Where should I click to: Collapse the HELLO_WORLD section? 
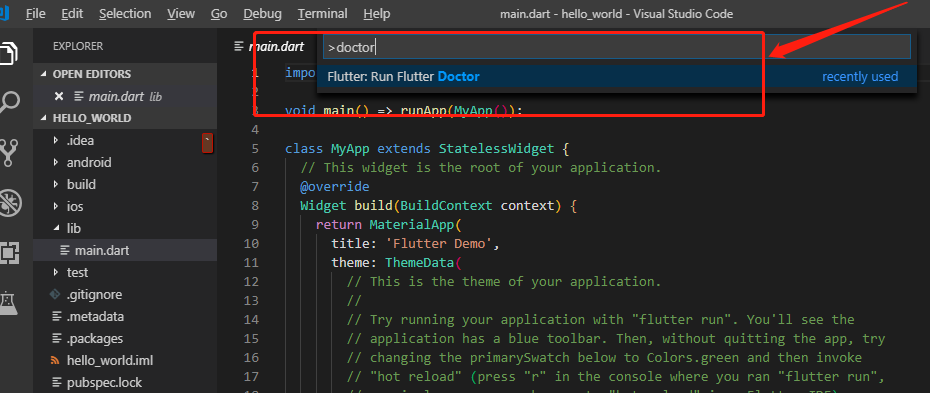pos(43,118)
